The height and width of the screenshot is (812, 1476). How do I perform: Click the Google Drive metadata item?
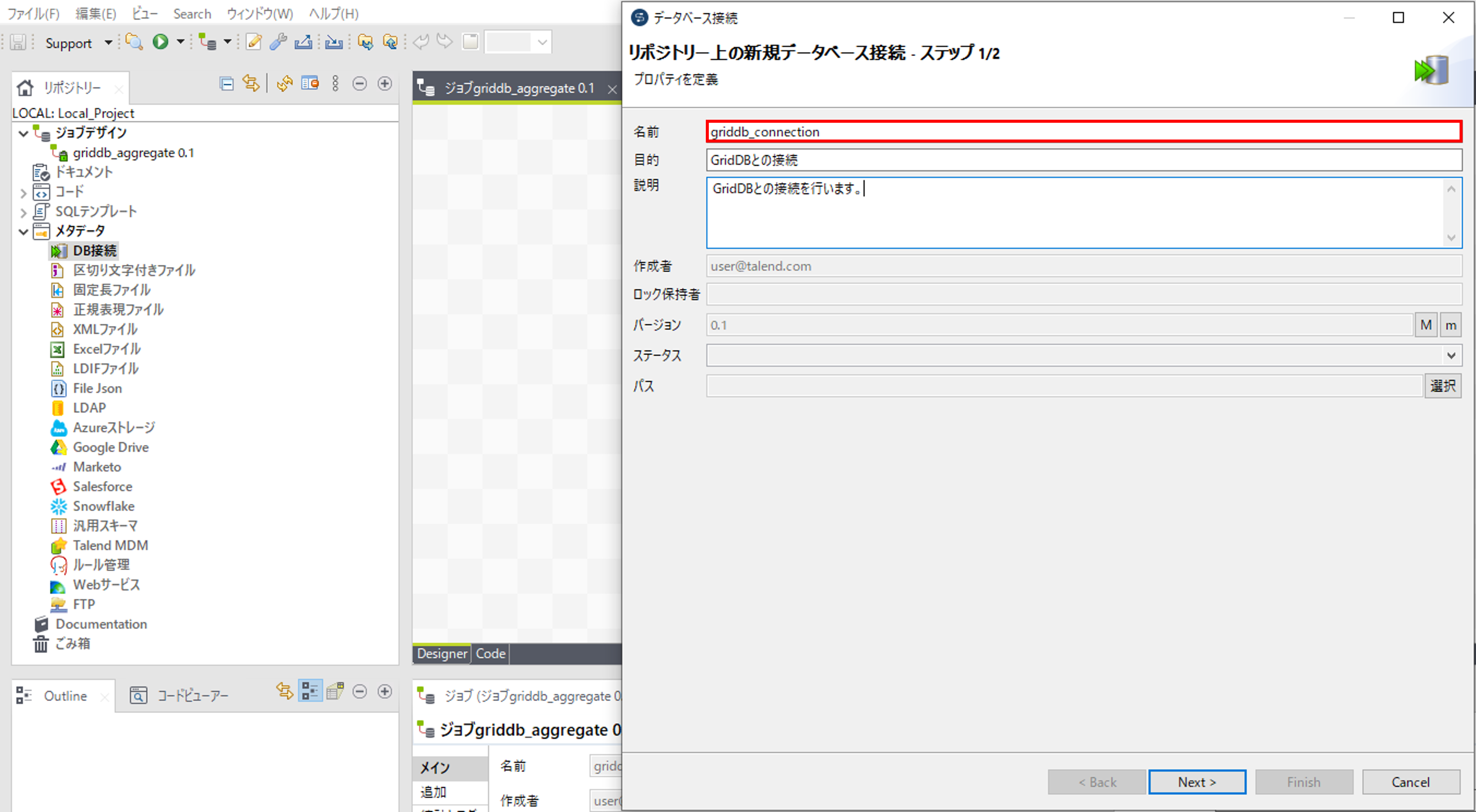click(x=110, y=447)
